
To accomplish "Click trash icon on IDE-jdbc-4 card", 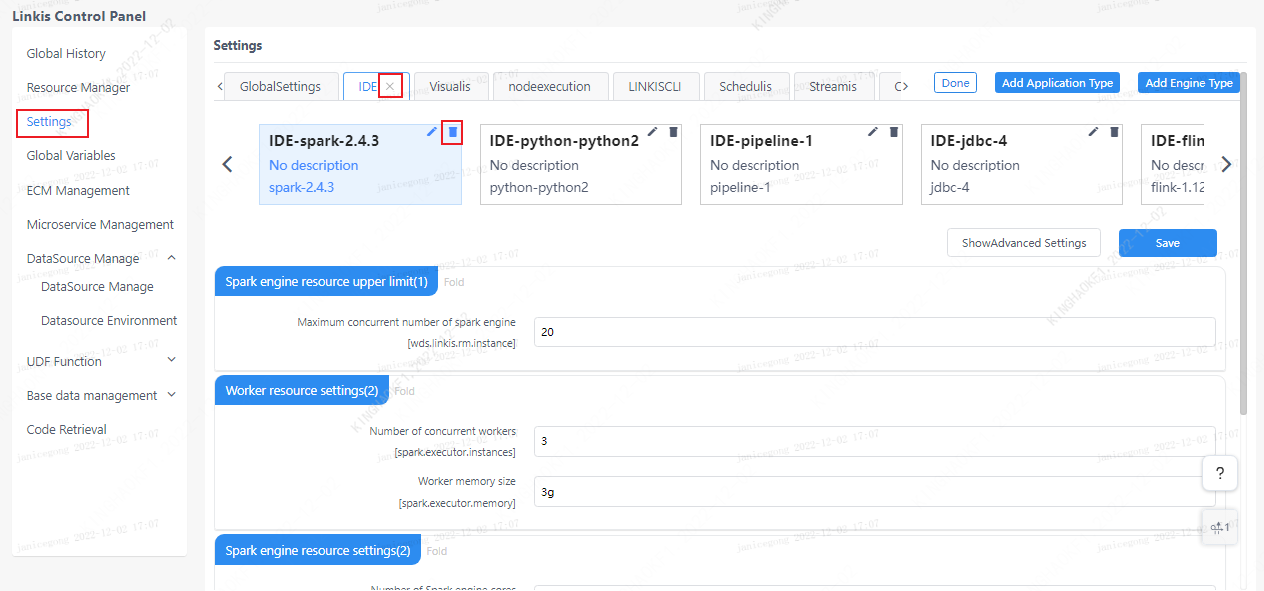I will tap(1114, 131).
